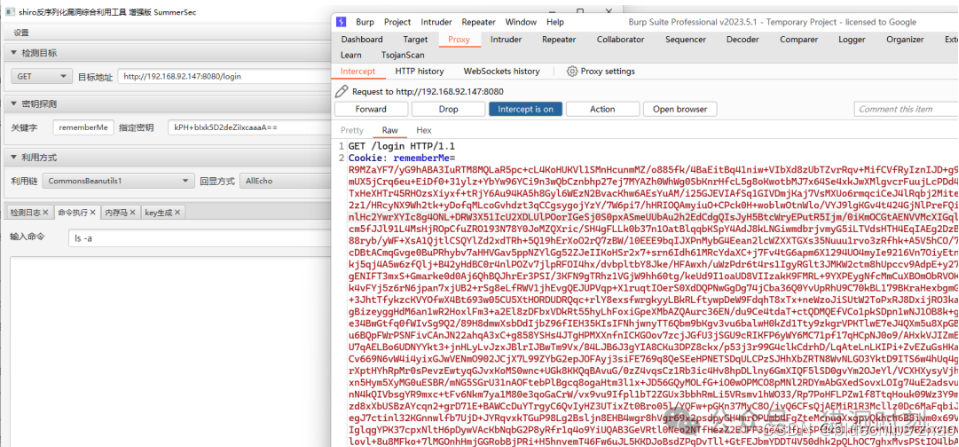Image resolution: width=959 pixels, height=447 pixels.
Task: Click the pencil annotate icon beside Request
Action: pyautogui.click(x=342, y=92)
